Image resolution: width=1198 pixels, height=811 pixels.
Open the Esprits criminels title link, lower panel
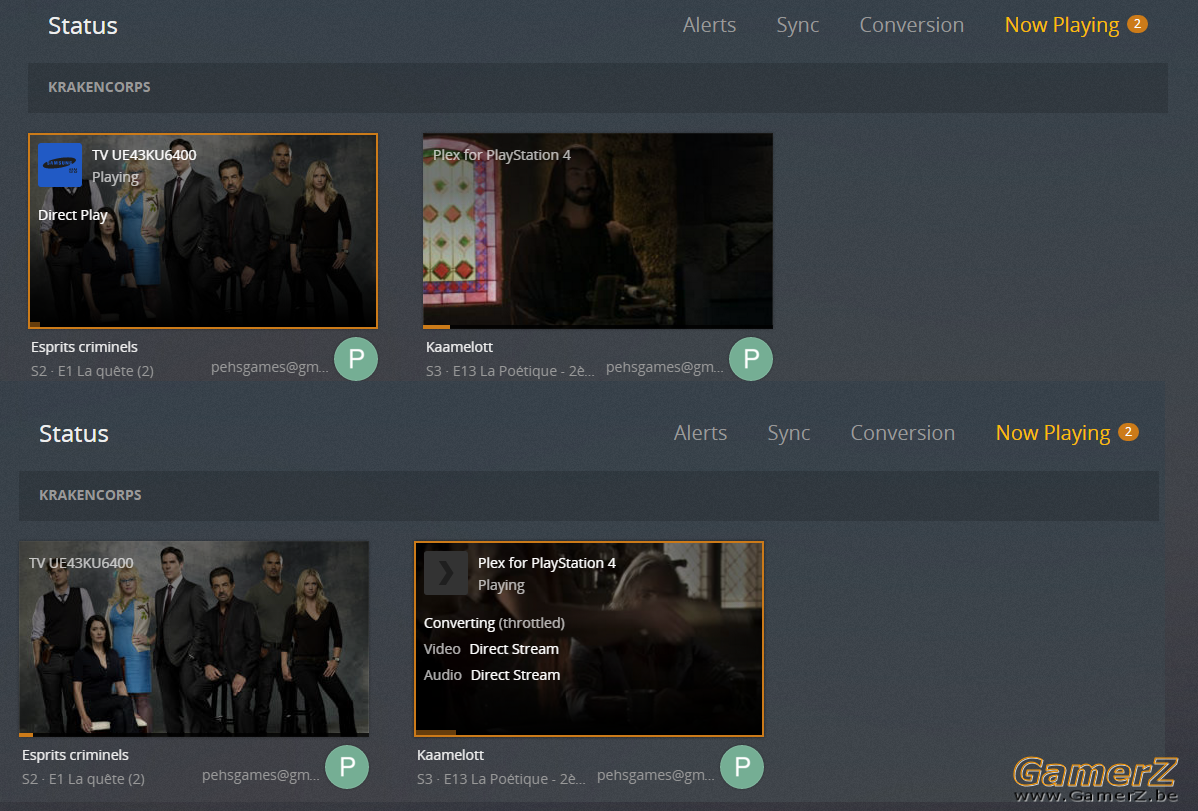(75, 755)
